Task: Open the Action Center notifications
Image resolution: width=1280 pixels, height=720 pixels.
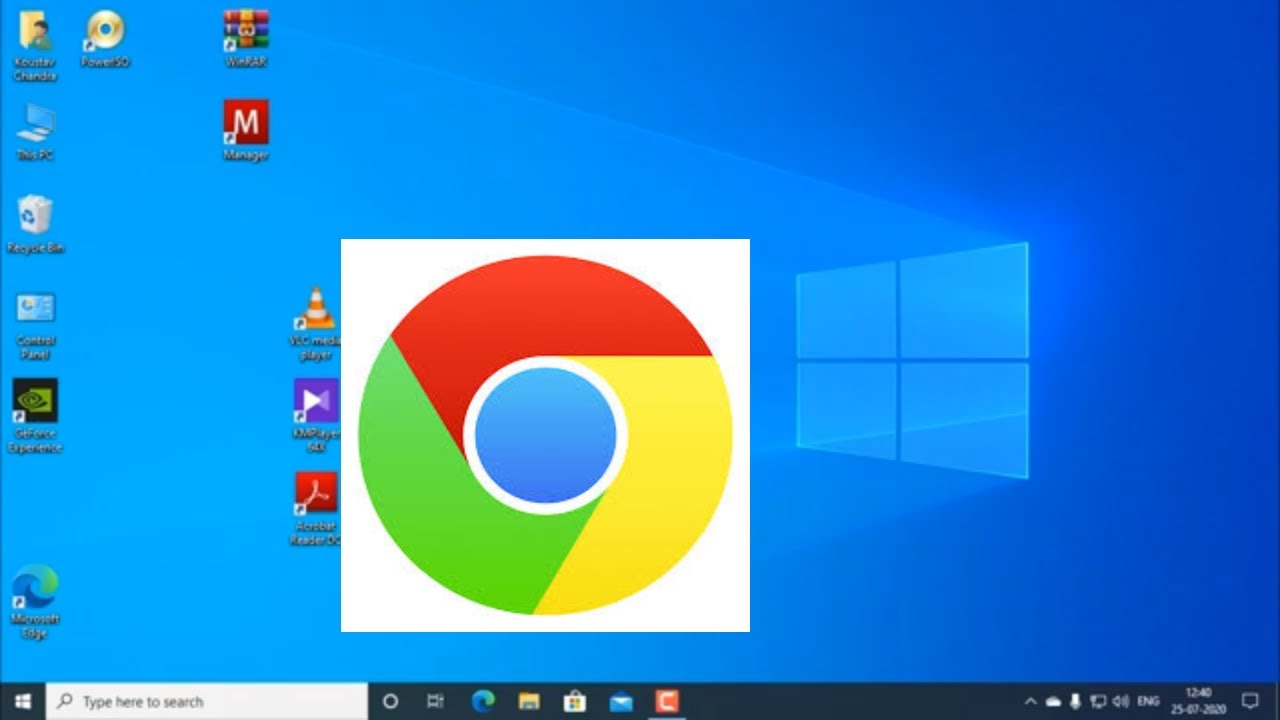Action: point(1250,701)
